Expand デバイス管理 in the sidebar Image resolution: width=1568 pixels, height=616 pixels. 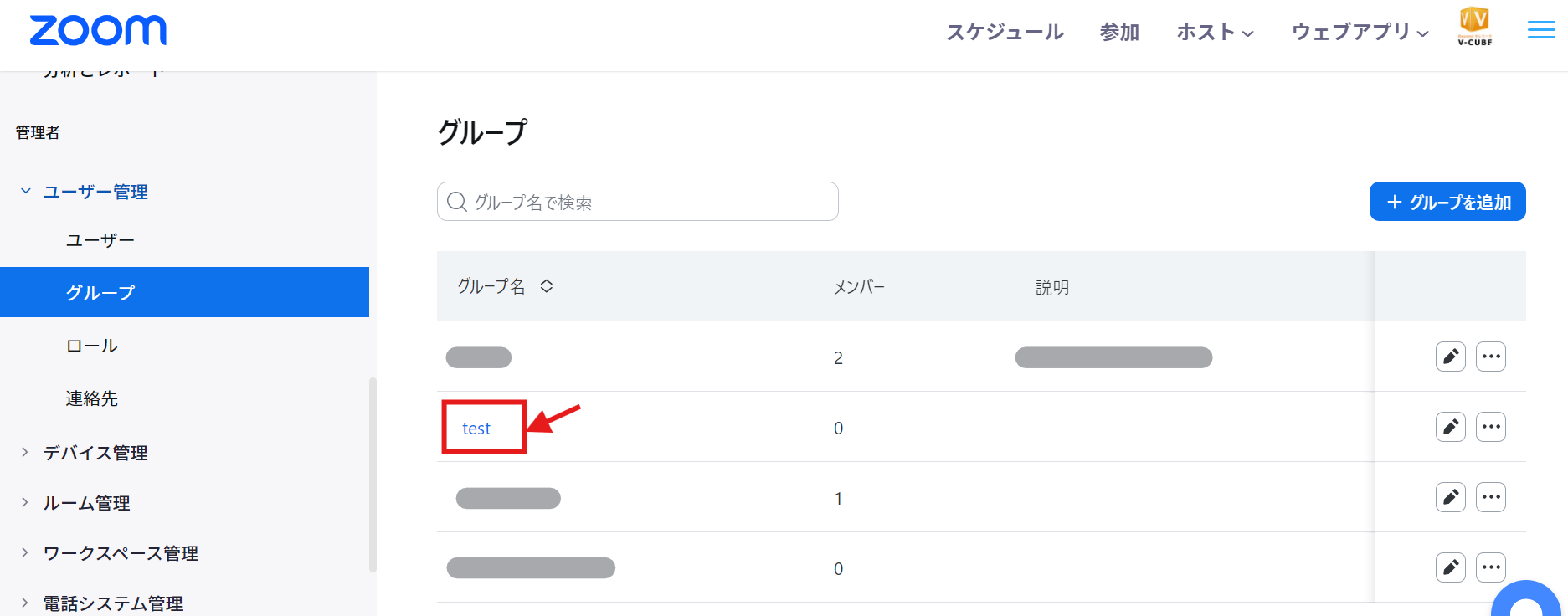96,453
